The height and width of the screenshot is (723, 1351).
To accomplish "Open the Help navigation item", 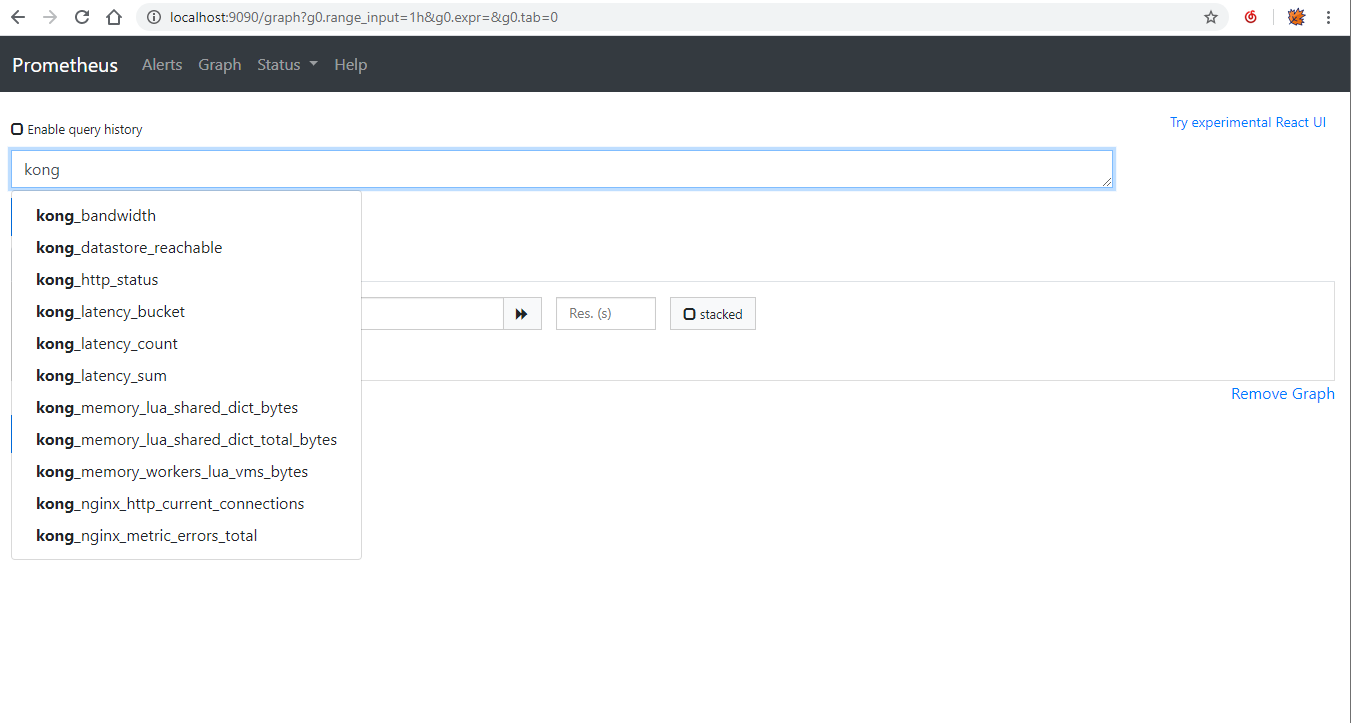I will point(351,64).
